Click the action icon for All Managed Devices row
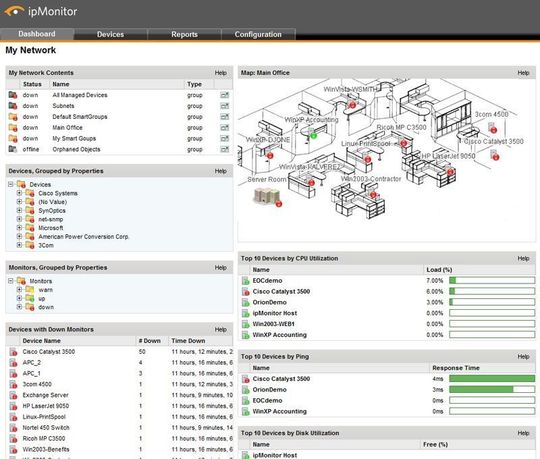 click(225, 95)
